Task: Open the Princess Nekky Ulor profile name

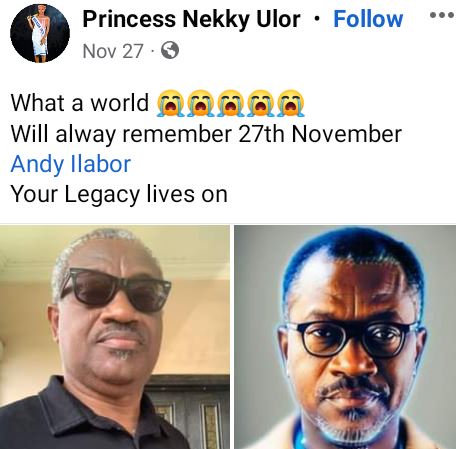Action: point(191,19)
